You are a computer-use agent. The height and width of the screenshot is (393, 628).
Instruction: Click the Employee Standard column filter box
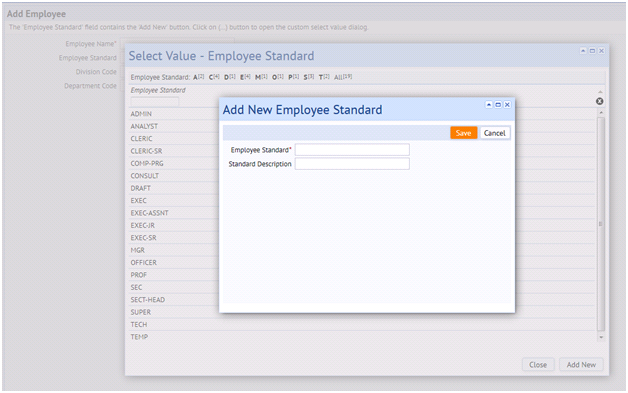tap(155, 102)
